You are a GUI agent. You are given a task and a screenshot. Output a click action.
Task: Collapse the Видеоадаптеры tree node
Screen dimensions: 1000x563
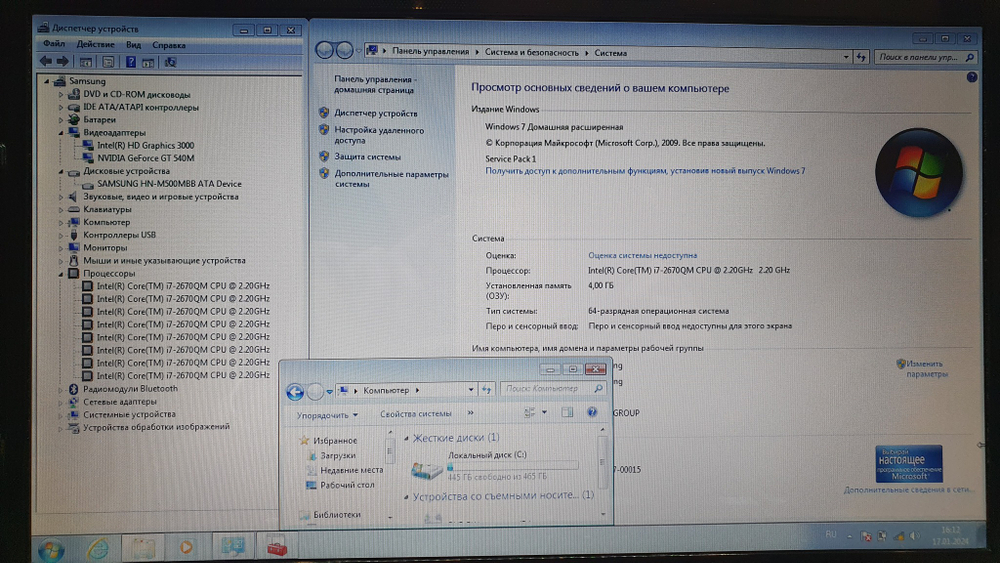[62, 132]
